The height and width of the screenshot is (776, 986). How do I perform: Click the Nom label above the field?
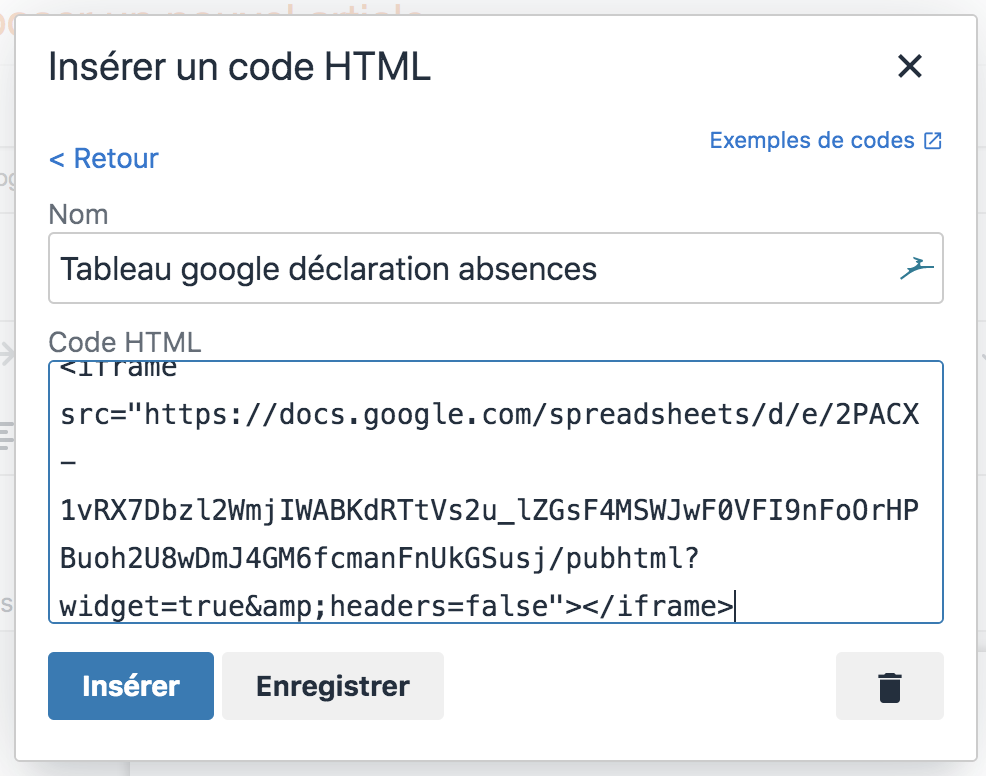click(79, 214)
